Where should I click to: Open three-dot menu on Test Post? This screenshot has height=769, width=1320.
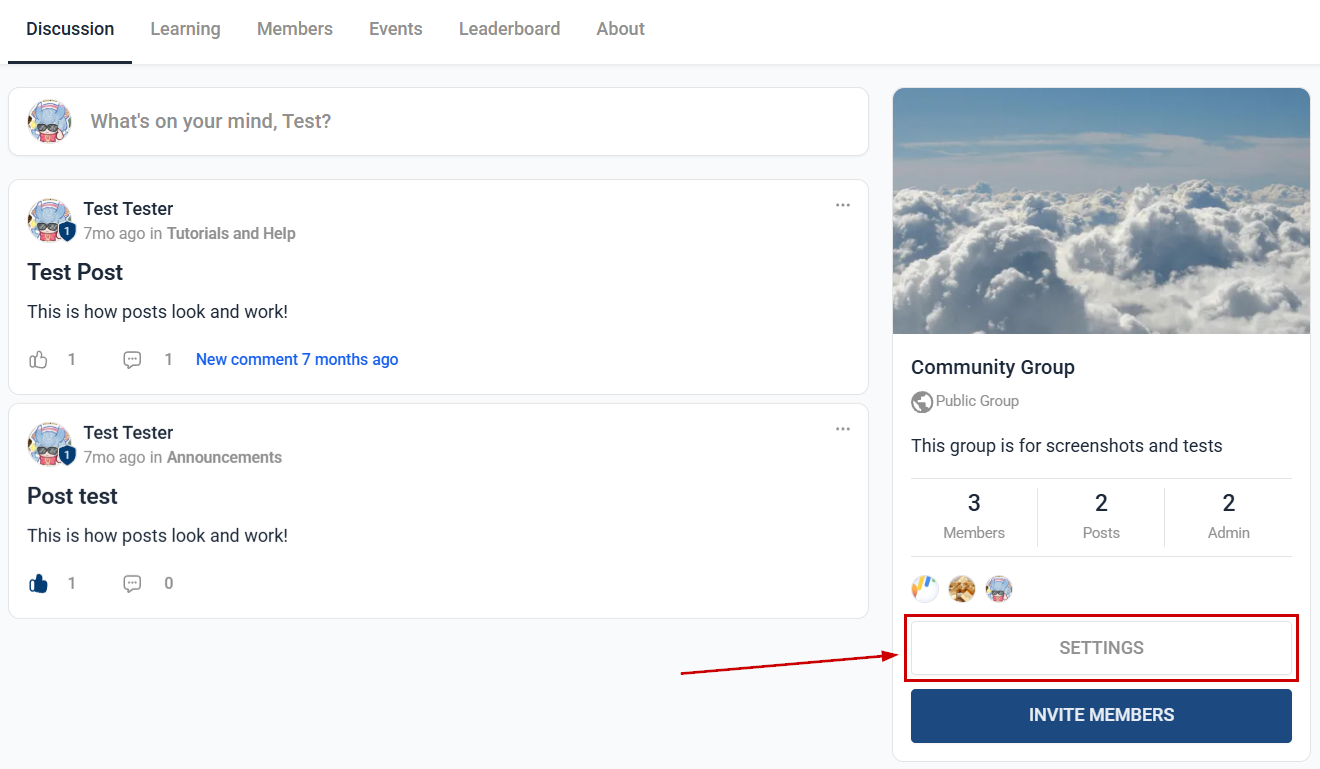(843, 205)
